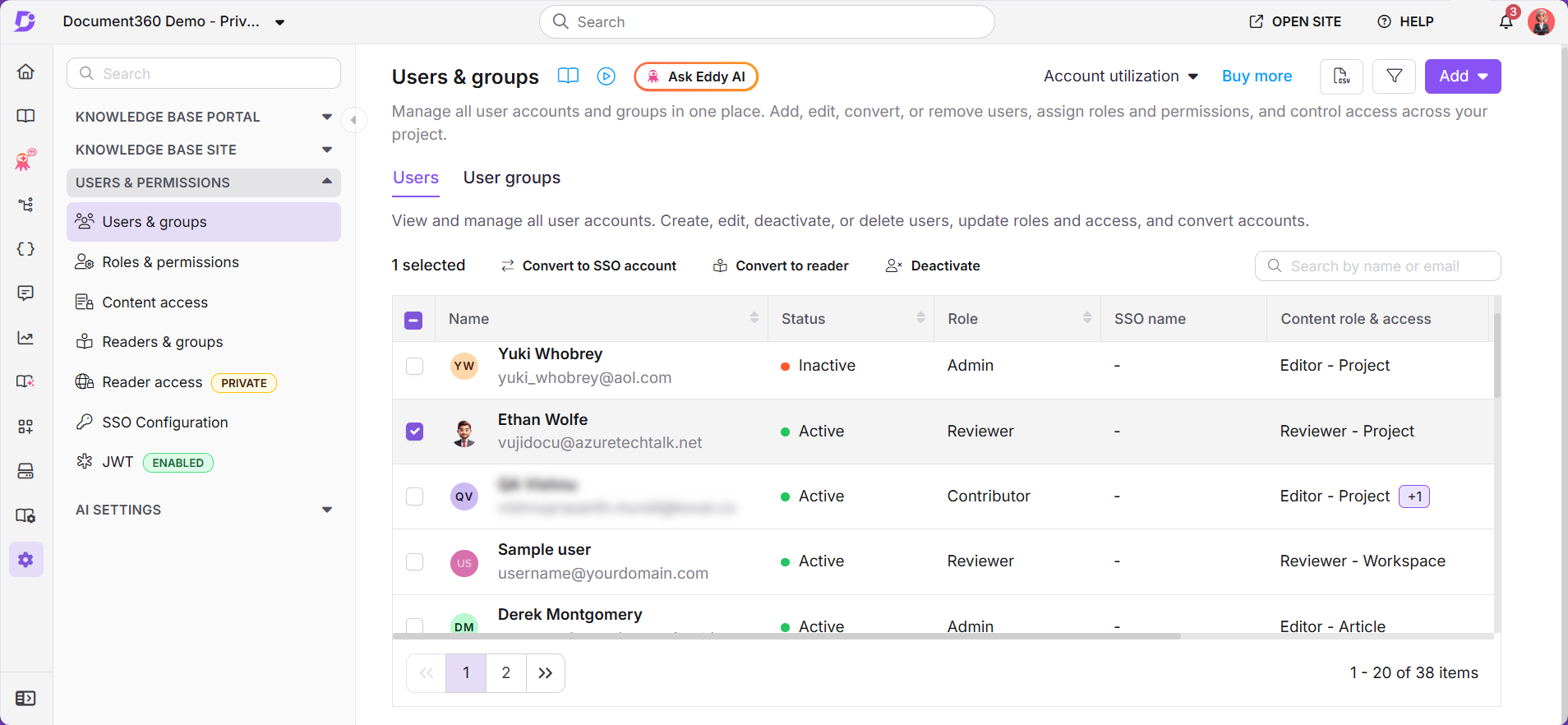Collapse the left navigation panel arrow
Image resolution: width=1568 pixels, height=725 pixels.
pyautogui.click(x=353, y=120)
